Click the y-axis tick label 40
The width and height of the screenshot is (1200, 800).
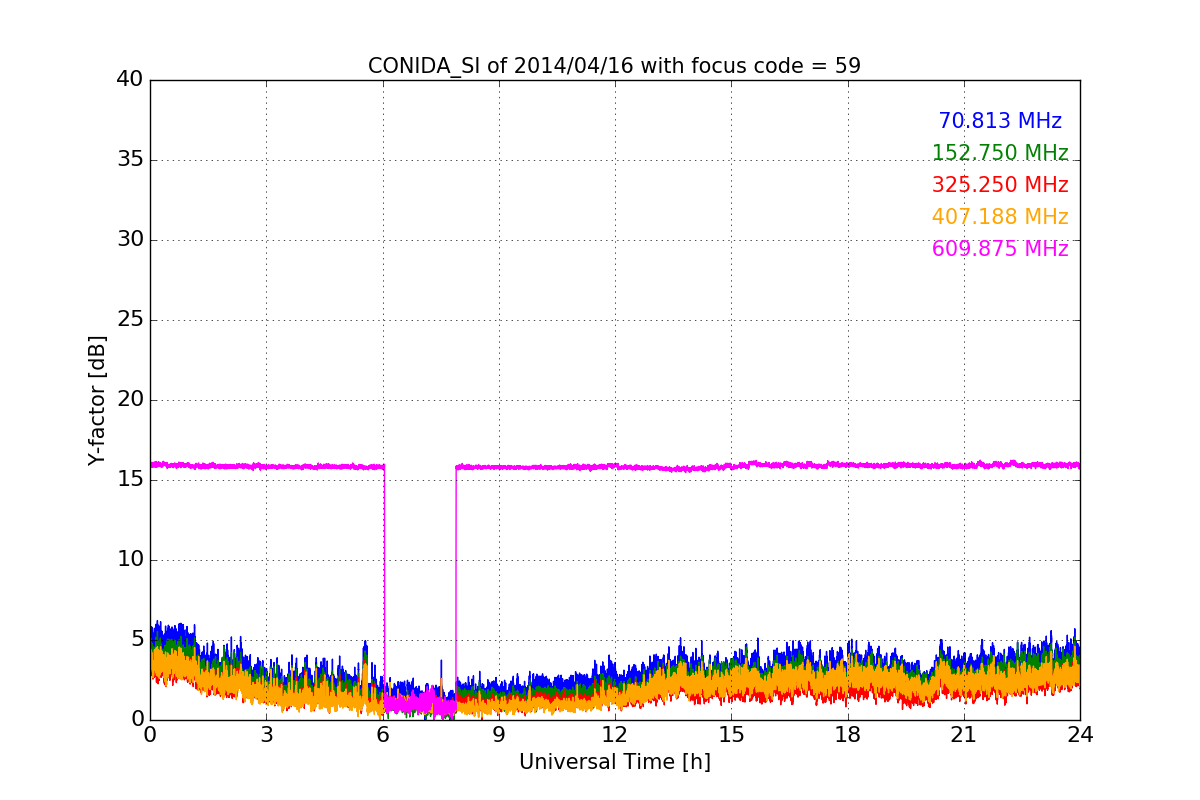point(130,80)
